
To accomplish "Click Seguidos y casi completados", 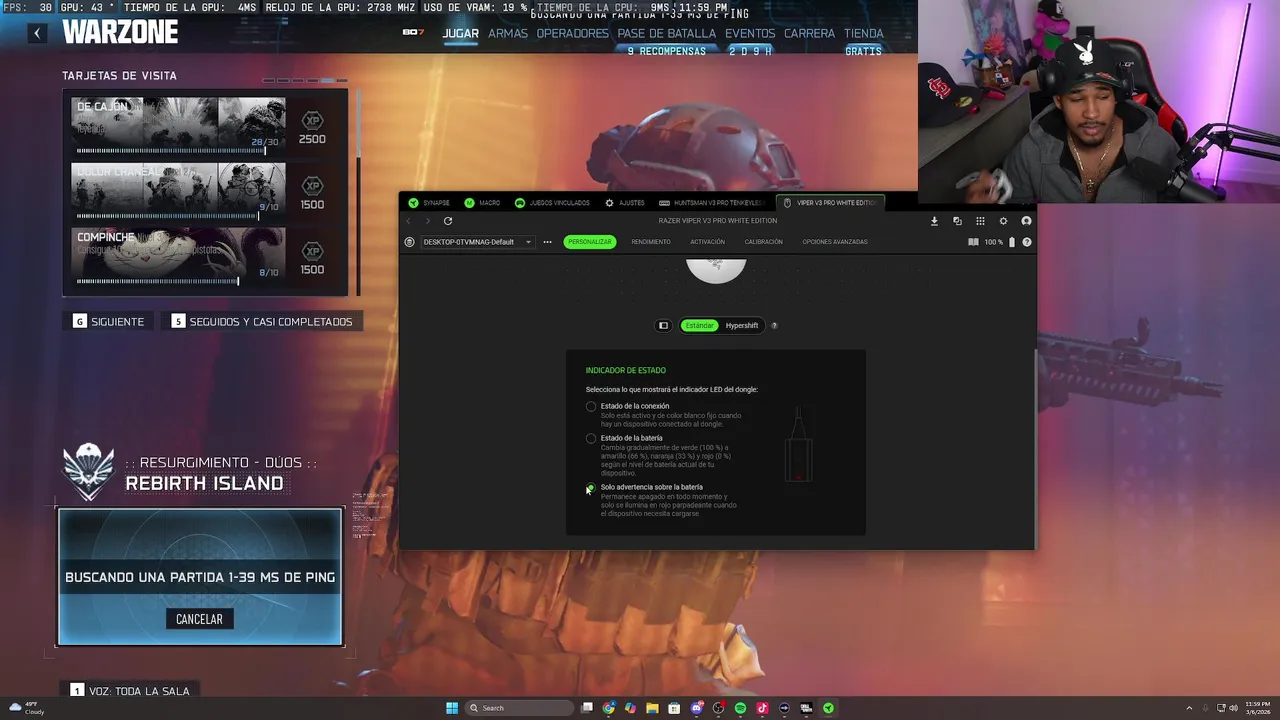I will point(262,321).
